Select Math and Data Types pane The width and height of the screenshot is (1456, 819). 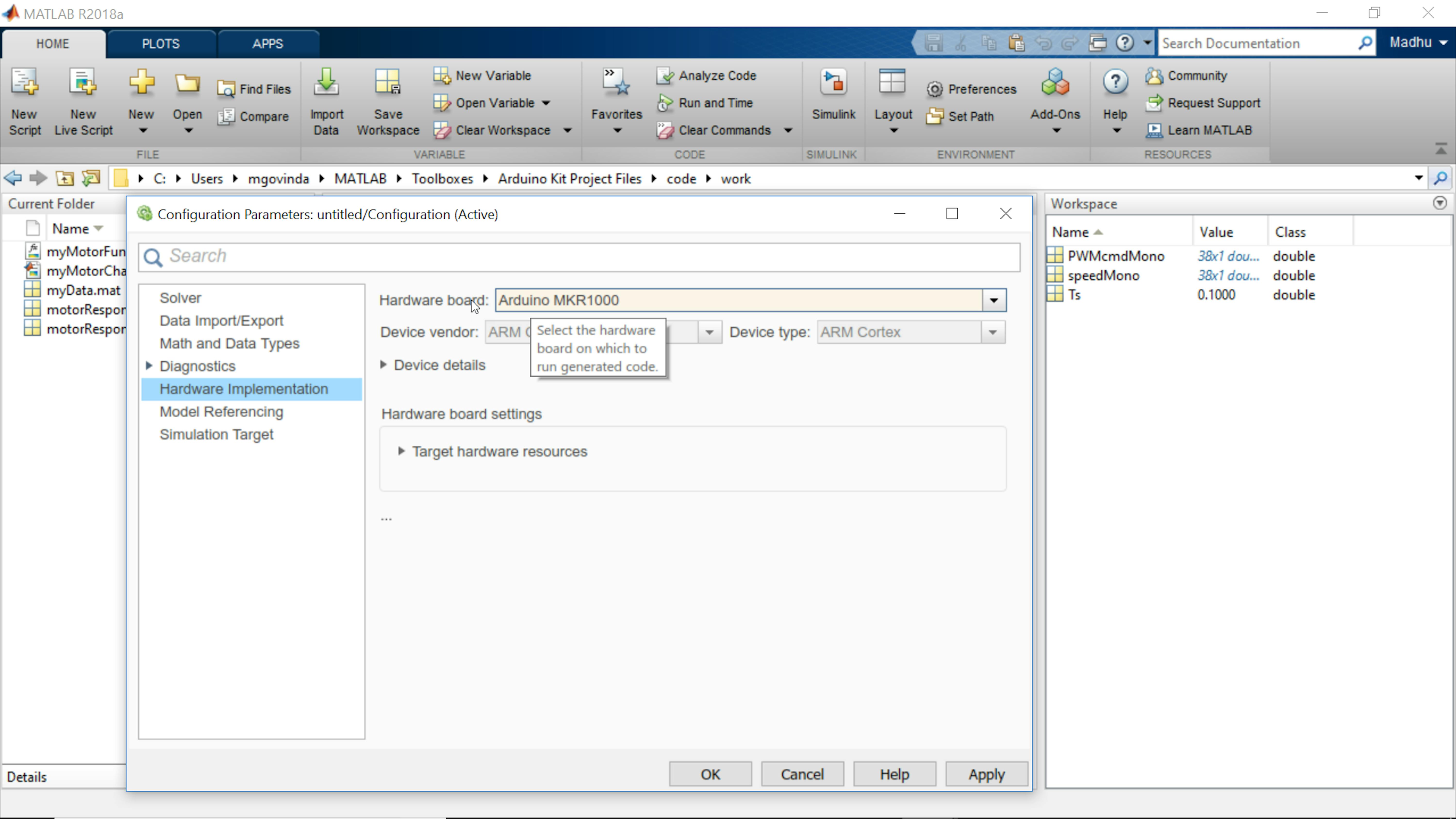pyautogui.click(x=230, y=343)
